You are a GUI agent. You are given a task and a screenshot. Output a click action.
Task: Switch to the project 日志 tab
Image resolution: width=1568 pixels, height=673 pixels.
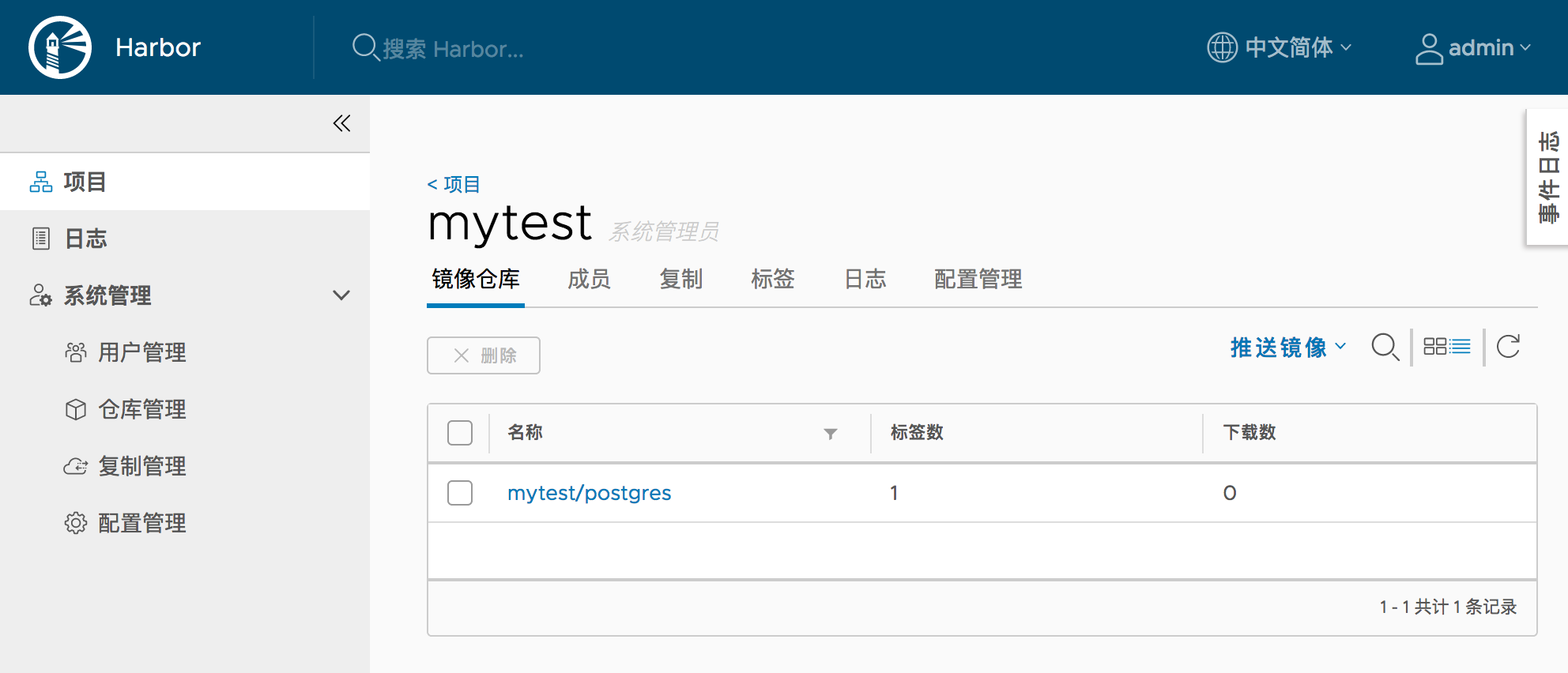point(865,280)
